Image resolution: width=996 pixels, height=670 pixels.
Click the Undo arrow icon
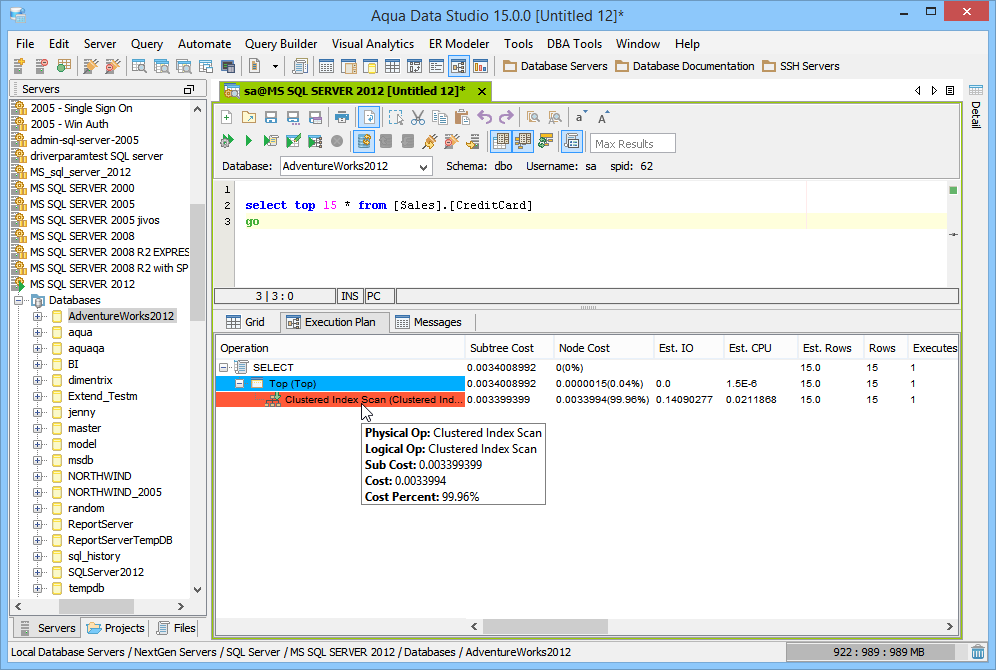click(x=485, y=117)
